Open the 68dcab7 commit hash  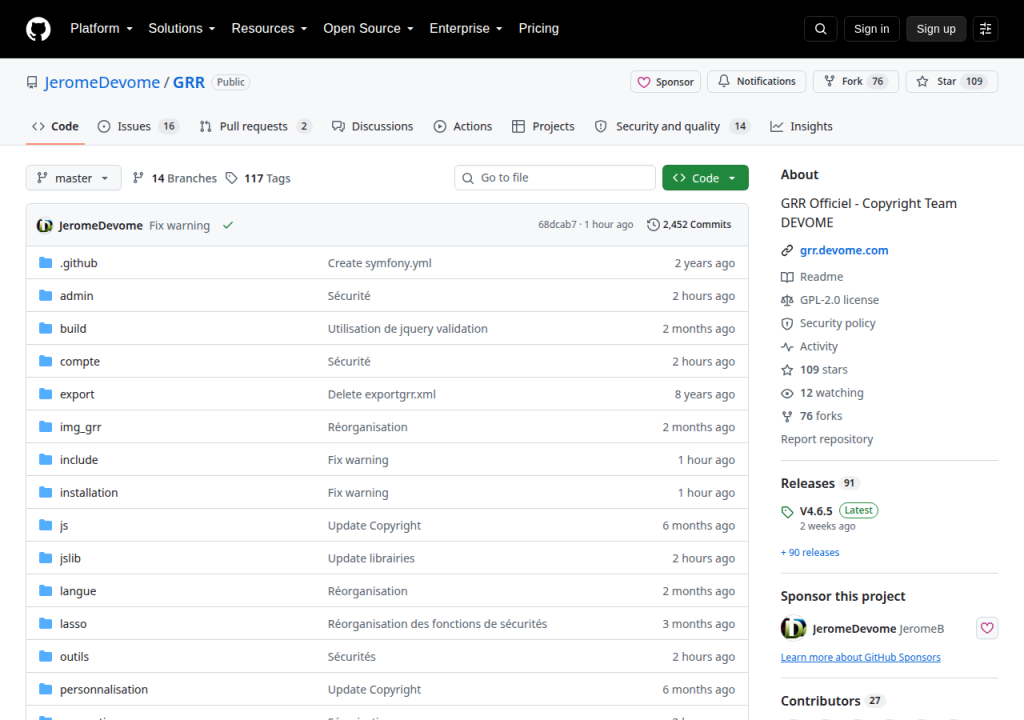point(557,225)
